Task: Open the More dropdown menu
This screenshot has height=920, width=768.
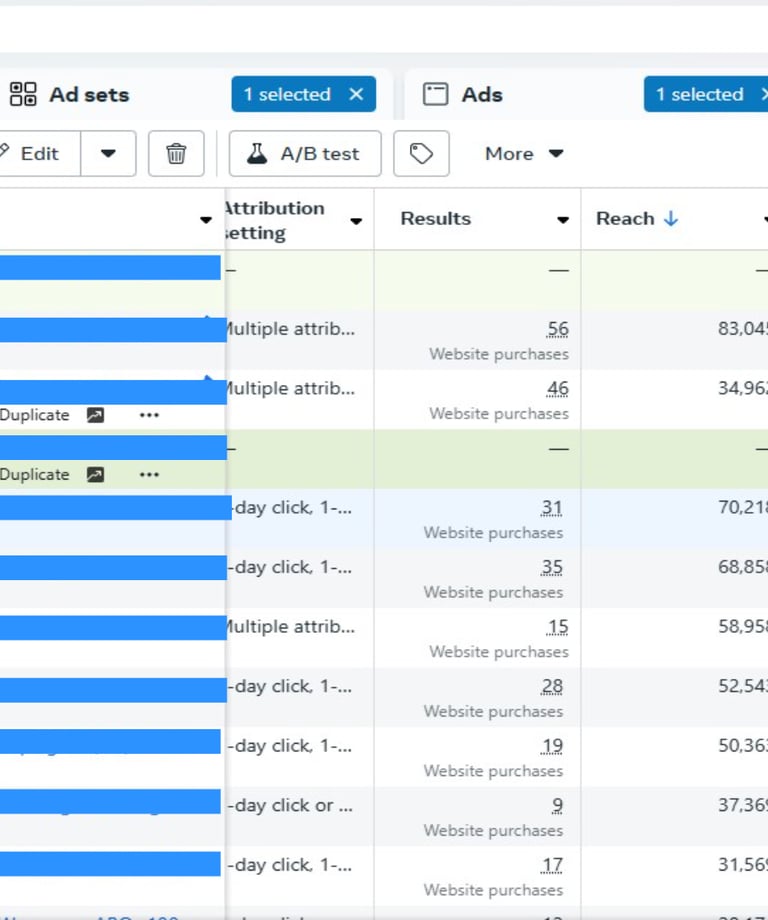Action: click(524, 154)
